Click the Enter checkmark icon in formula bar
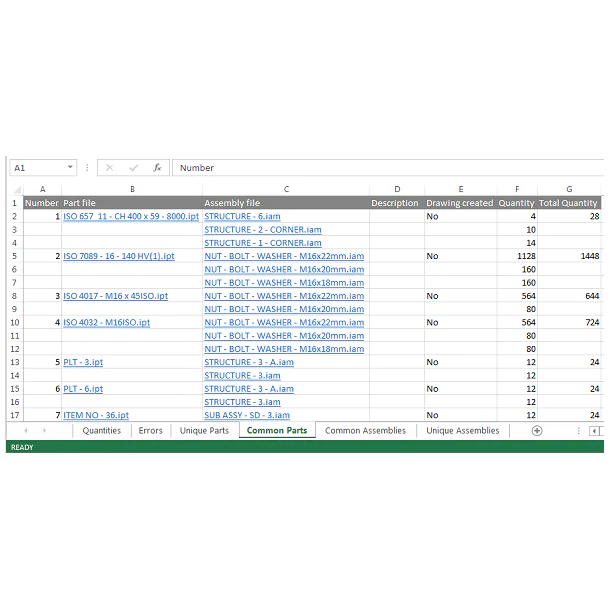The height and width of the screenshot is (610, 610). [x=132, y=168]
